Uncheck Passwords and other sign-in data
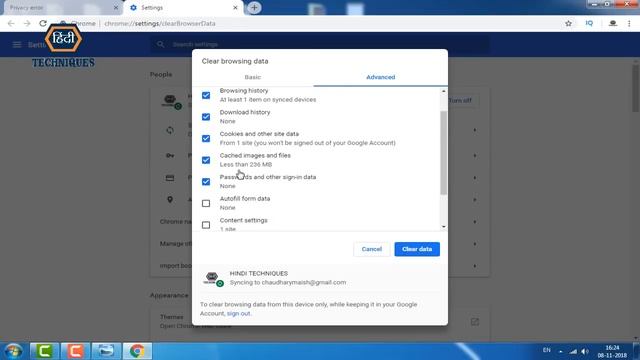640x360 pixels. 206,182
